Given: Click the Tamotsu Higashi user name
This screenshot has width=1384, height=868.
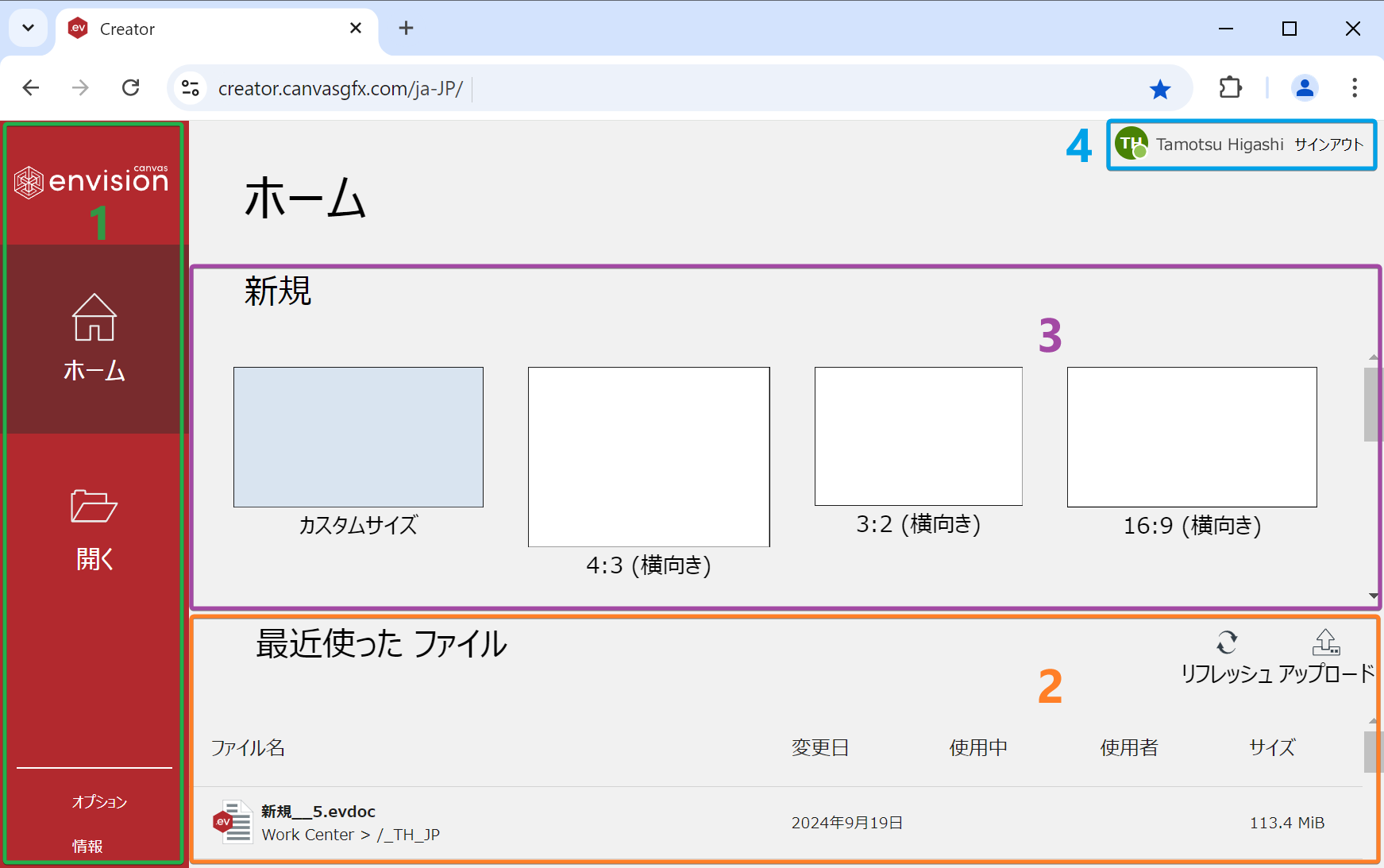Looking at the screenshot, I should point(1220,145).
